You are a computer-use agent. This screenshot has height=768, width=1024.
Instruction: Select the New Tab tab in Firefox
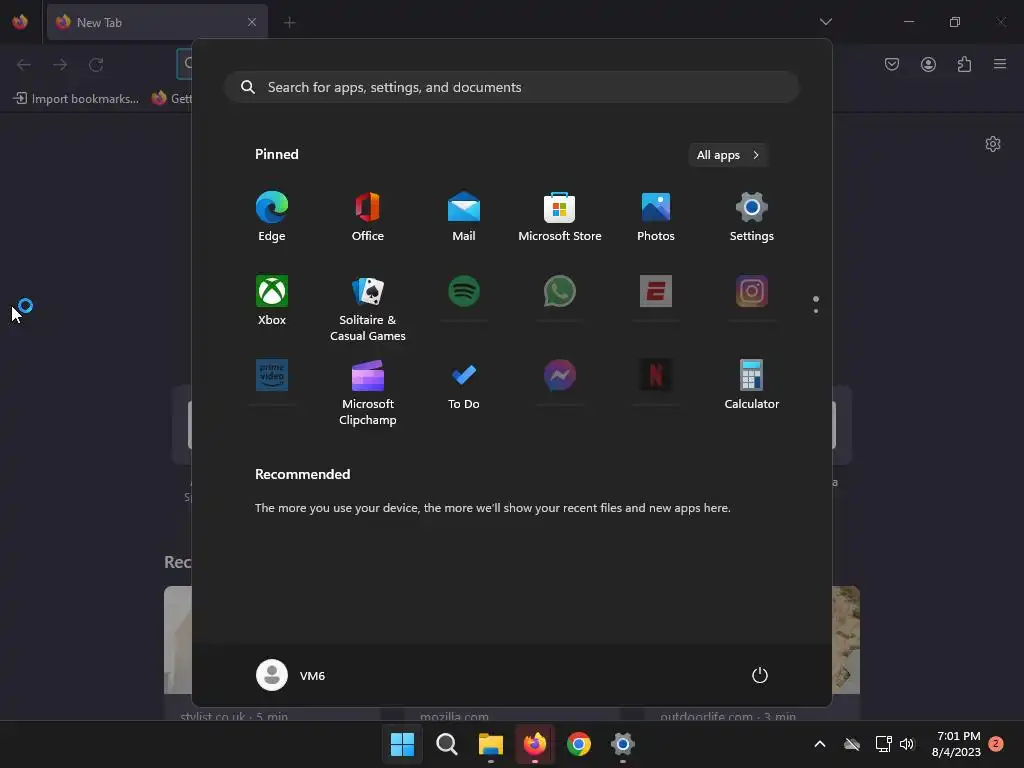(157, 22)
